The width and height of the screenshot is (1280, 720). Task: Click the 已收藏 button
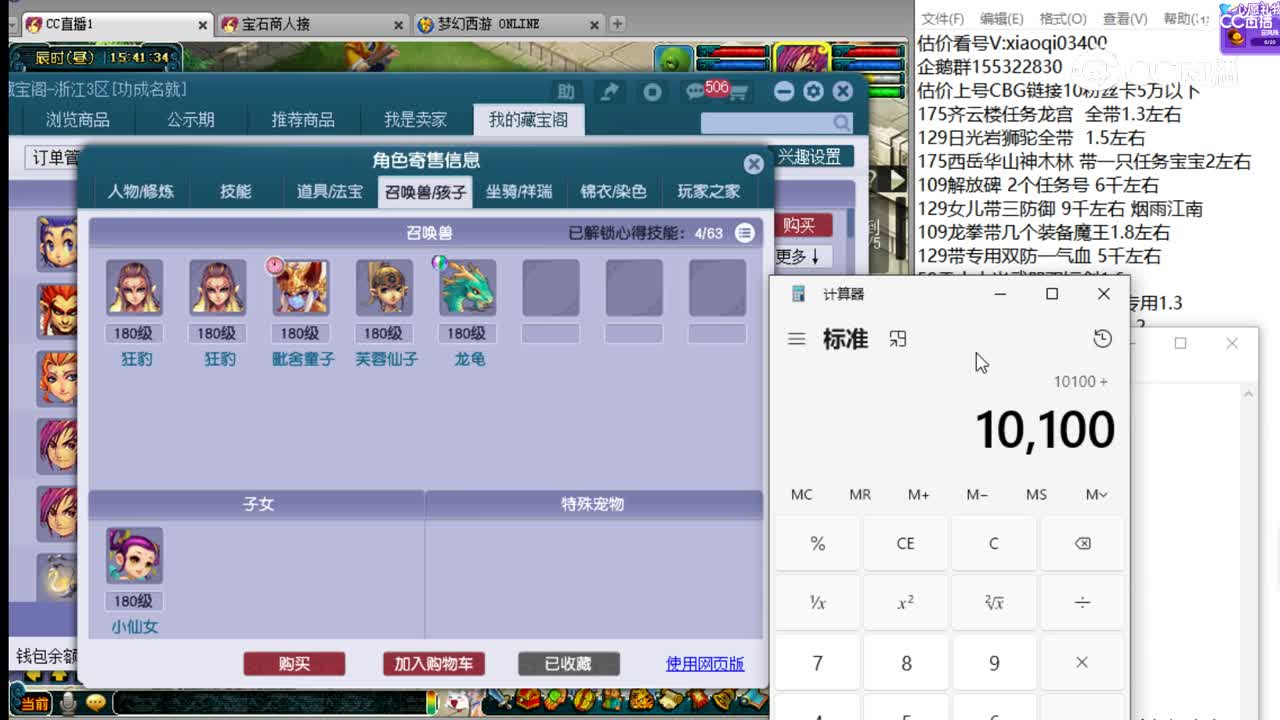(x=568, y=664)
